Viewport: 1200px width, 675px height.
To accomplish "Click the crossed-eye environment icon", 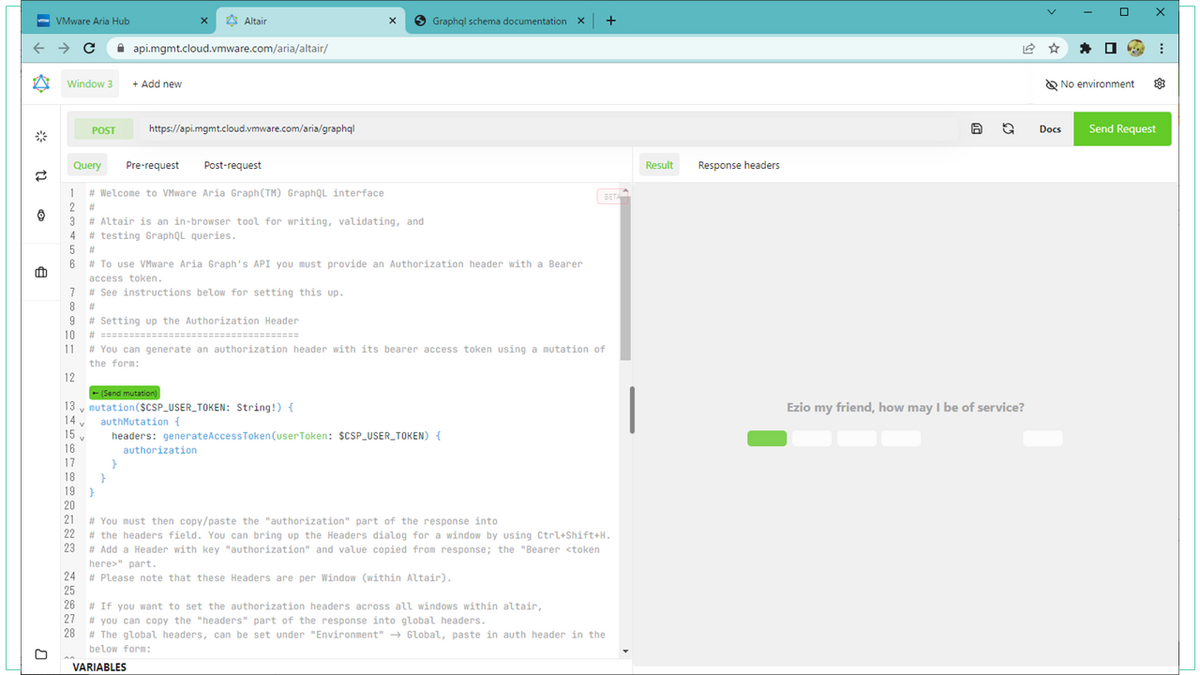I will tap(1051, 85).
